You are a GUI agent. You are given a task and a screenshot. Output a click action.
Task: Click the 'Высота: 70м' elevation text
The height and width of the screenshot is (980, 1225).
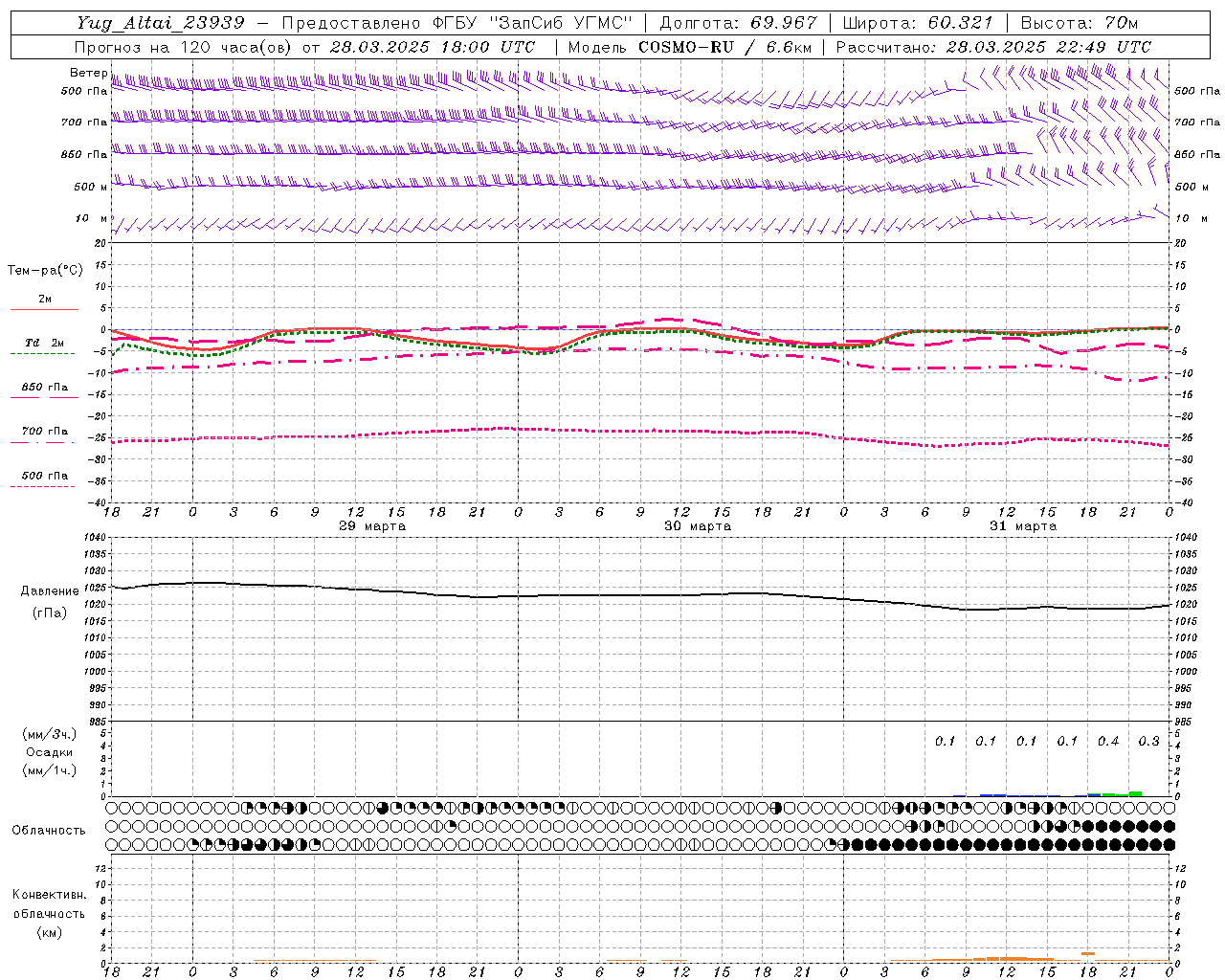pos(1080,23)
